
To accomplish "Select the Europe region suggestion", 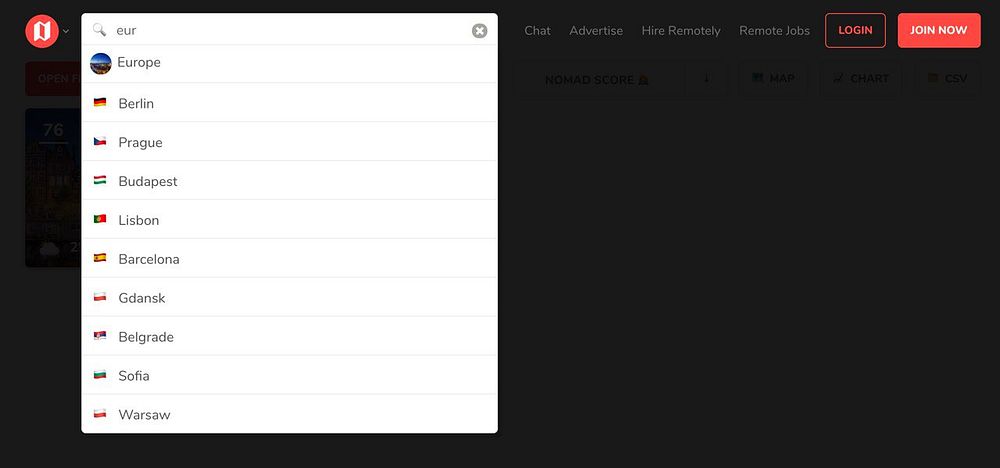I will pos(290,63).
